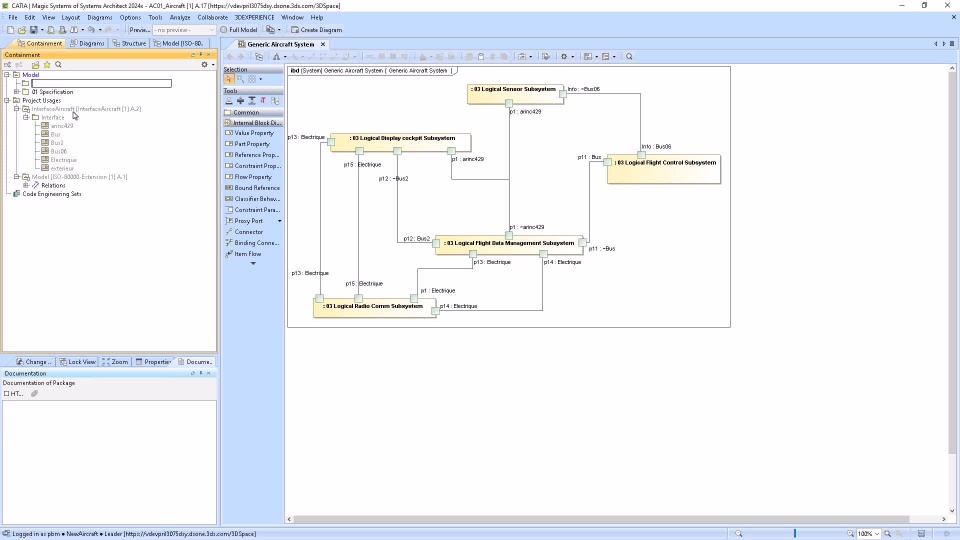Click the favorites star icon in Containment panel
Screen dimensions: 960x540
(47, 64)
